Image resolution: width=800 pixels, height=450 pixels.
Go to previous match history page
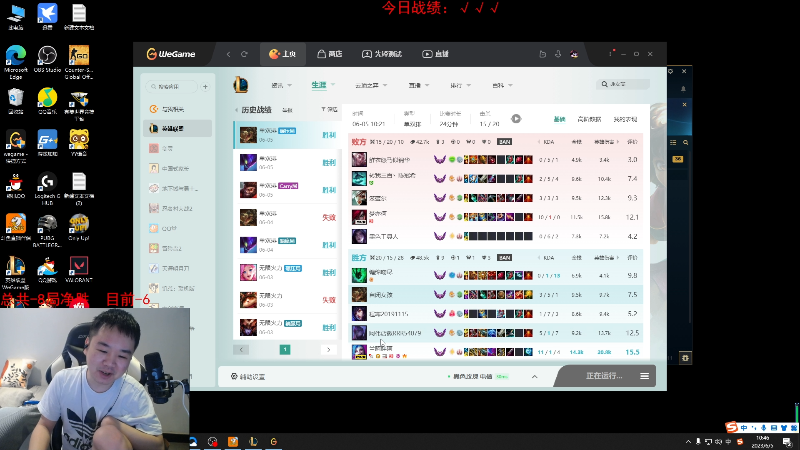[x=241, y=349]
